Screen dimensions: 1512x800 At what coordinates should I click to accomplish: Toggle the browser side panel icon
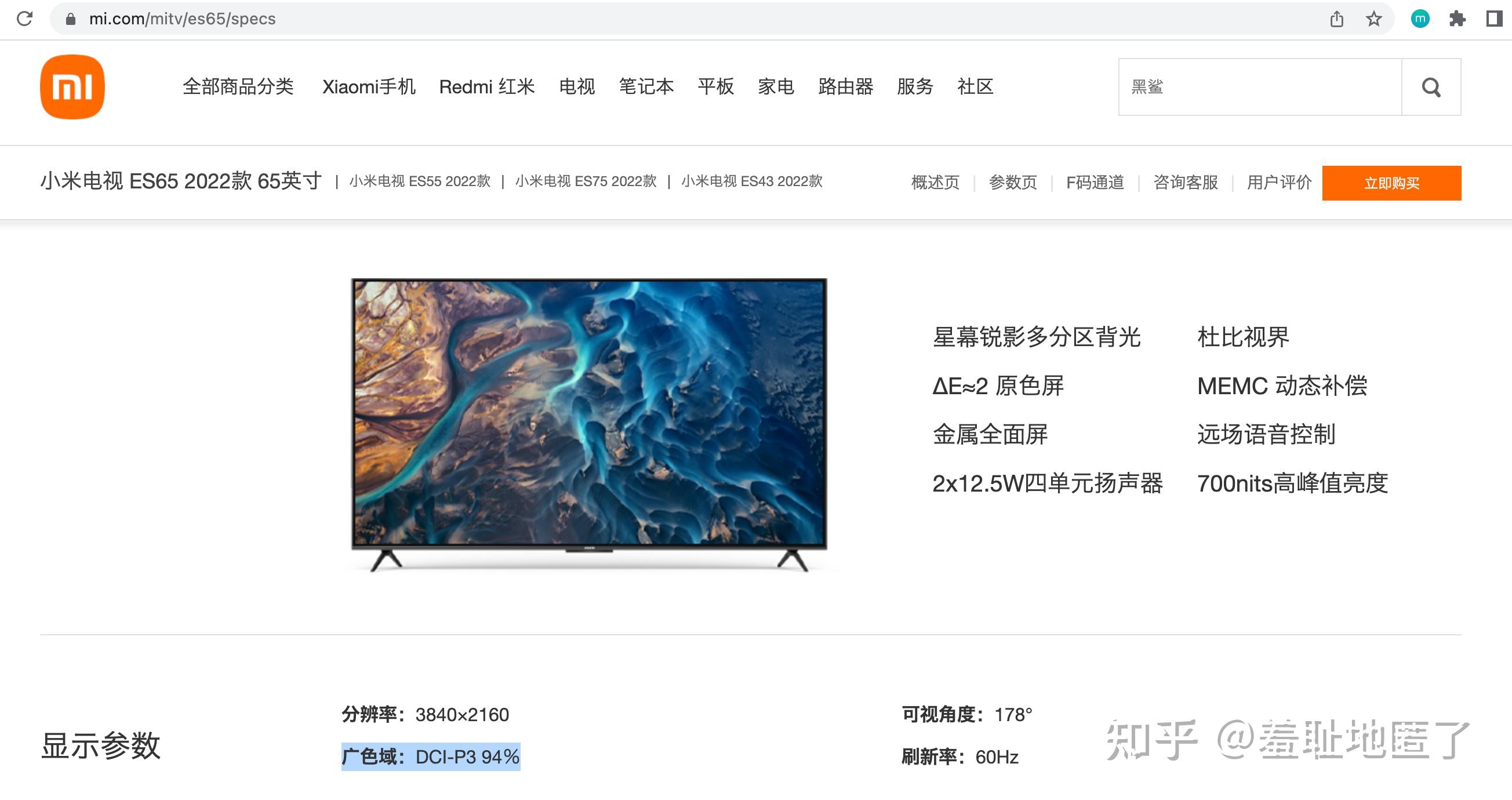pos(1494,19)
